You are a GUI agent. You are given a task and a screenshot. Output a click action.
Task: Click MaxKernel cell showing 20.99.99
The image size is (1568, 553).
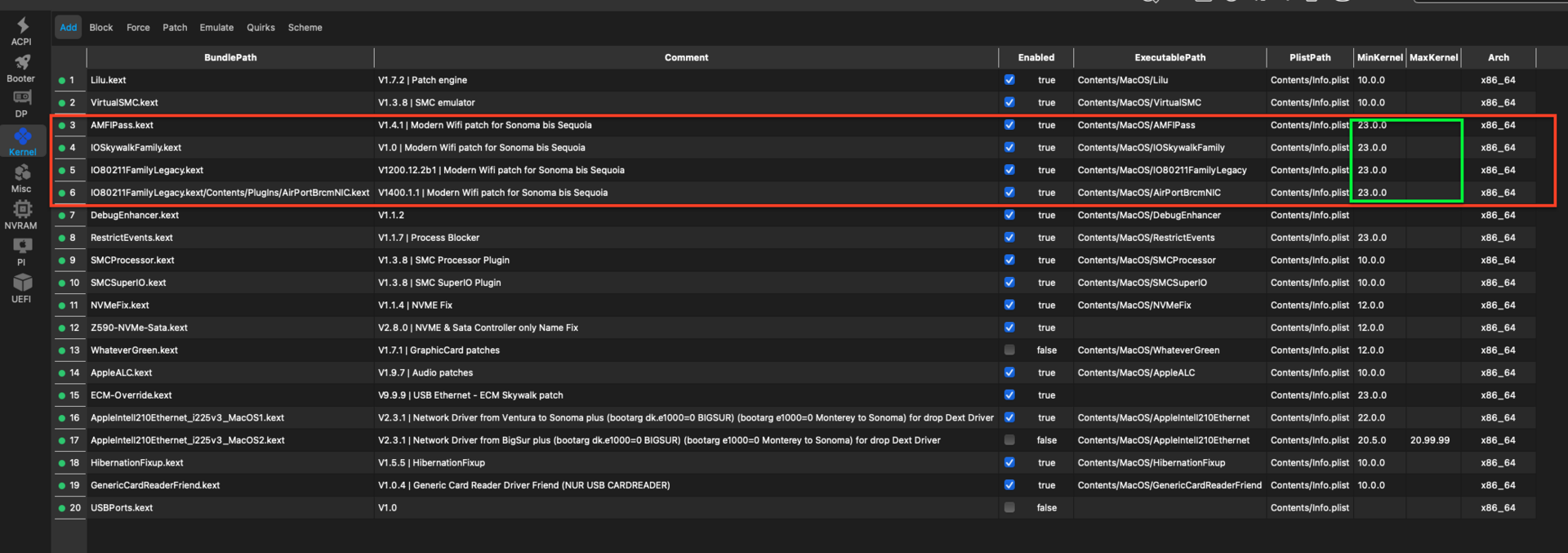tap(1429, 440)
